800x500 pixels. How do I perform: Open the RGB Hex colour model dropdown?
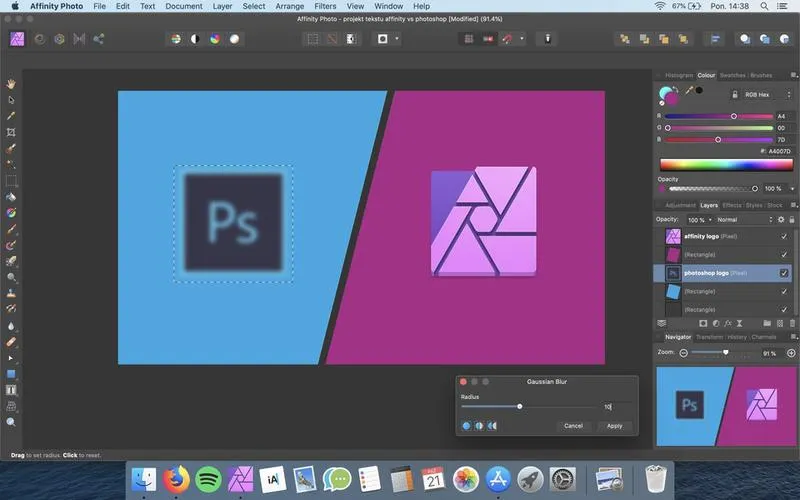point(767,94)
